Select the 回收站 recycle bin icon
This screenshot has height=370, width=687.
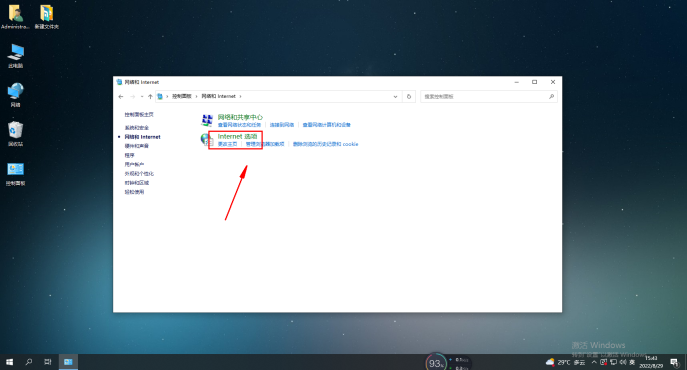pos(15,134)
